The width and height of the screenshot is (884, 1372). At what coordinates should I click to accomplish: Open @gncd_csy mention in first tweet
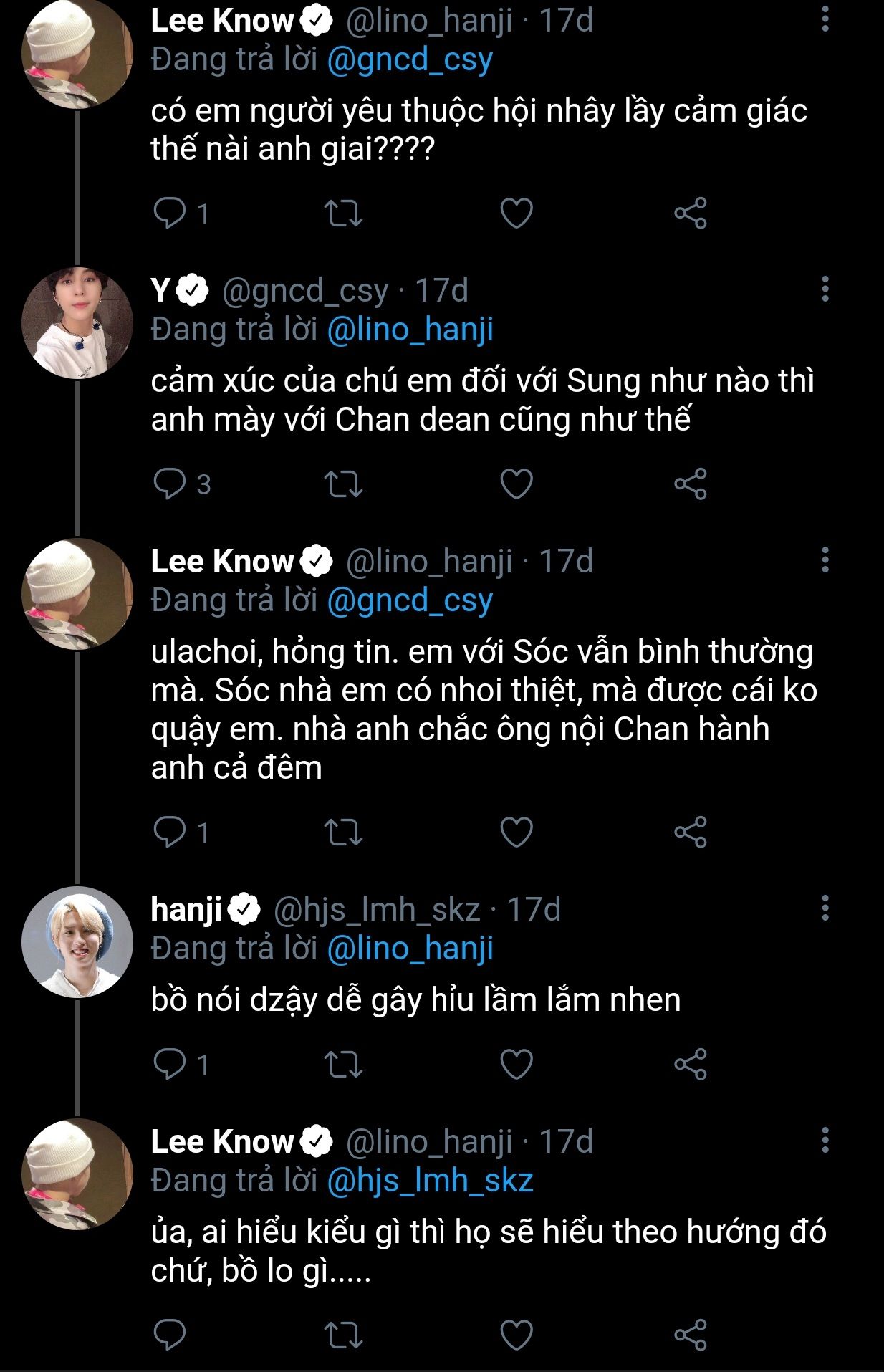(x=410, y=60)
